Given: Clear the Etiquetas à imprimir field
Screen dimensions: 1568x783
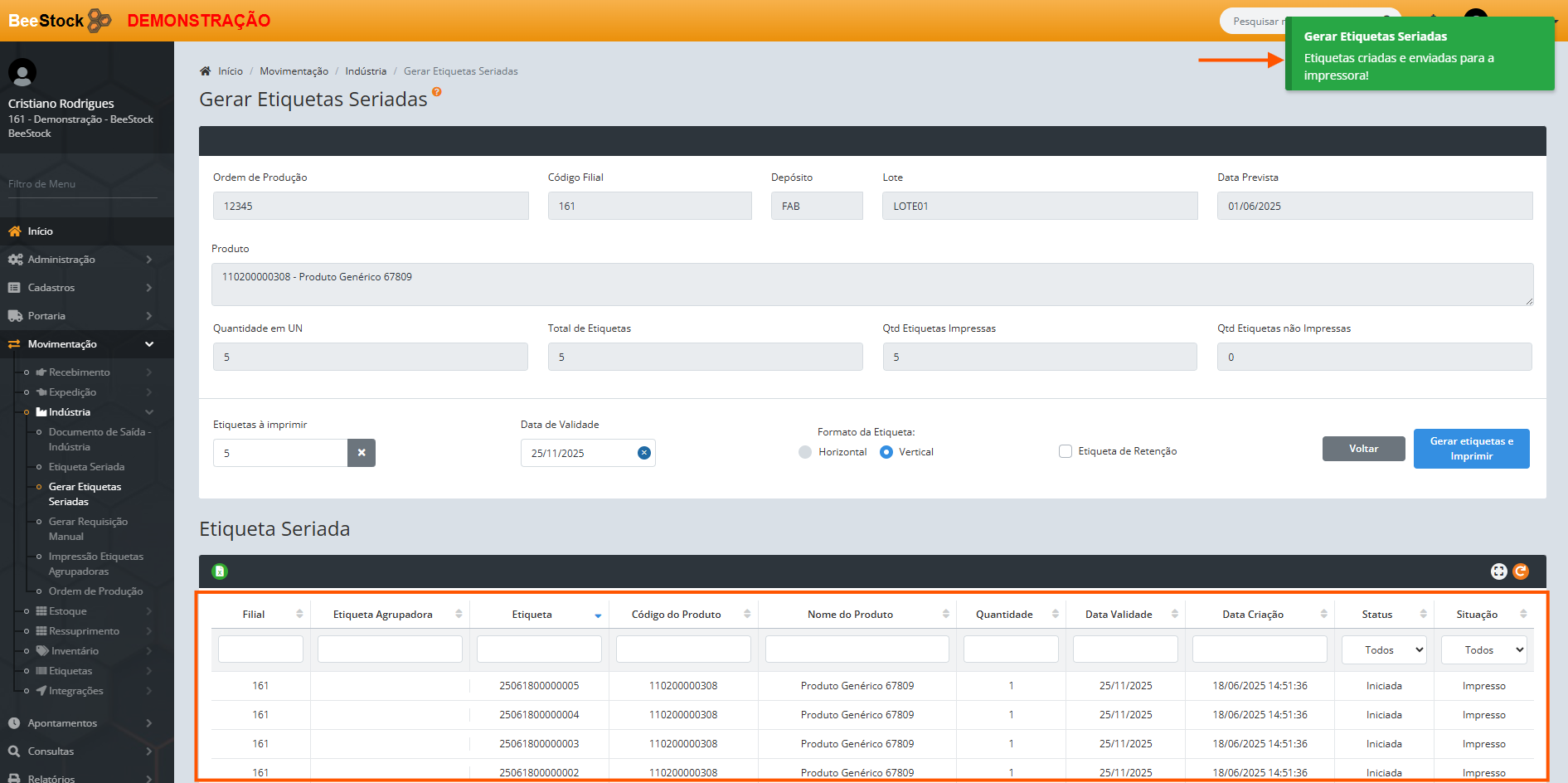Looking at the screenshot, I should (362, 453).
